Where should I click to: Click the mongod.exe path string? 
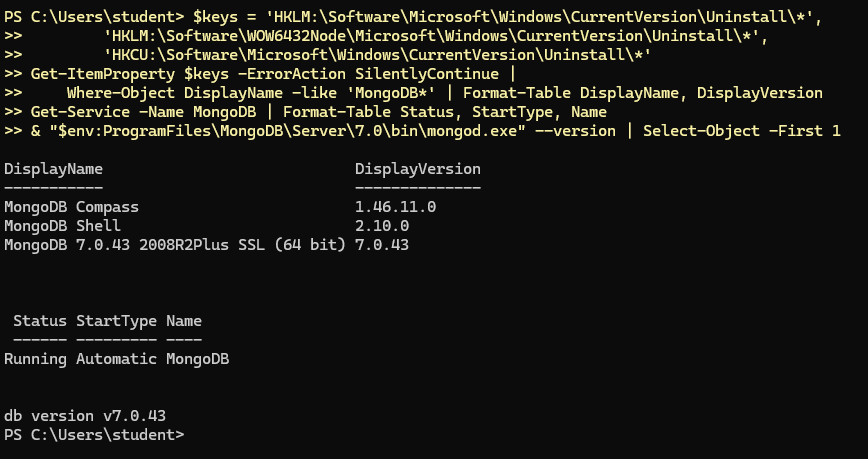[x=287, y=131]
